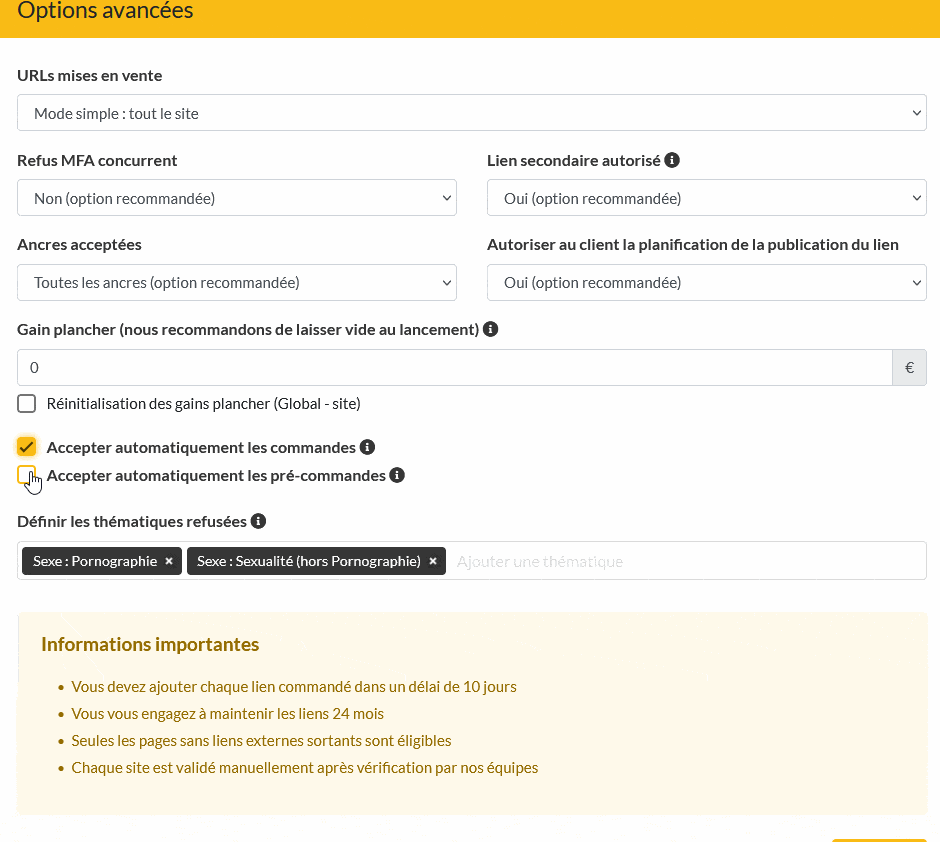This screenshot has height=842, width=940.
Task: Remove the Sexualité (hors Pornographie) tag
Action: [x=433, y=561]
